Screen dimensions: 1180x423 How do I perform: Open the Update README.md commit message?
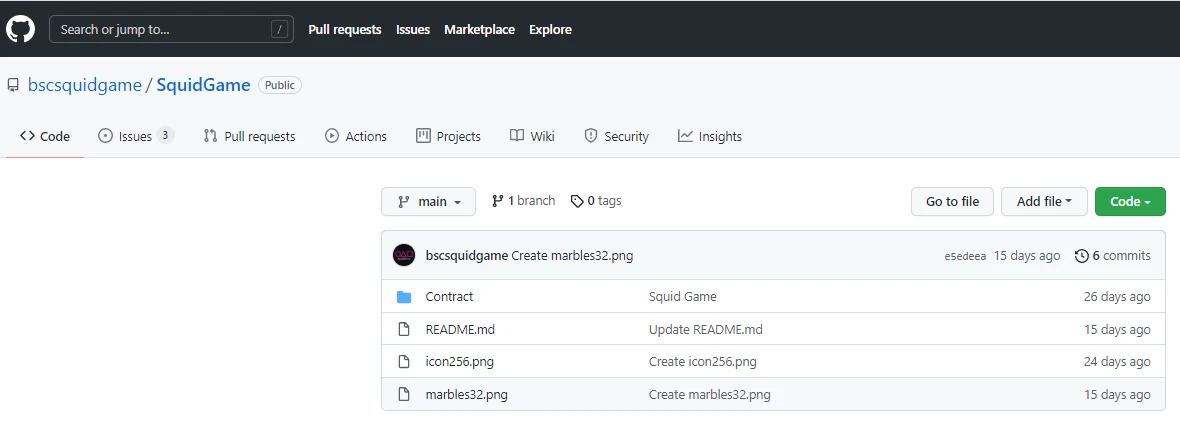pyautogui.click(x=706, y=329)
